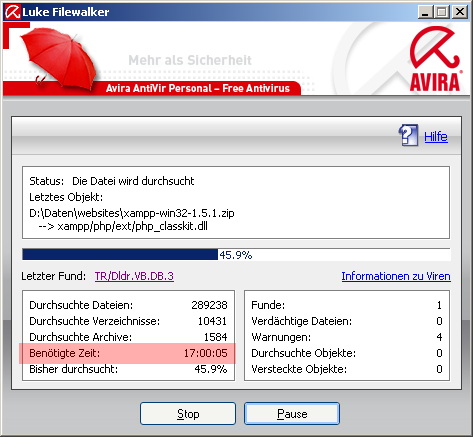Click the path D:\Daten\websites\xampp-win32-1.5.1.zip
This screenshot has height=437, width=473.
point(132,213)
